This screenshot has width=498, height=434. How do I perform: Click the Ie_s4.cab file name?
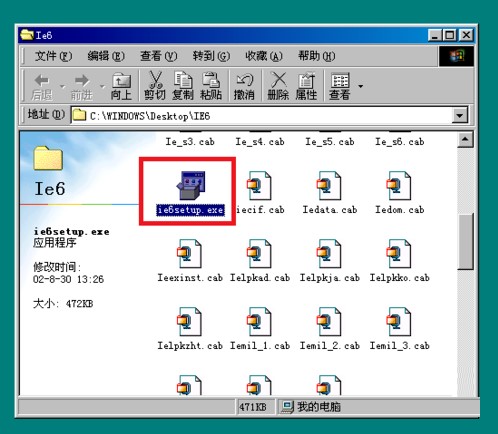(x=260, y=142)
